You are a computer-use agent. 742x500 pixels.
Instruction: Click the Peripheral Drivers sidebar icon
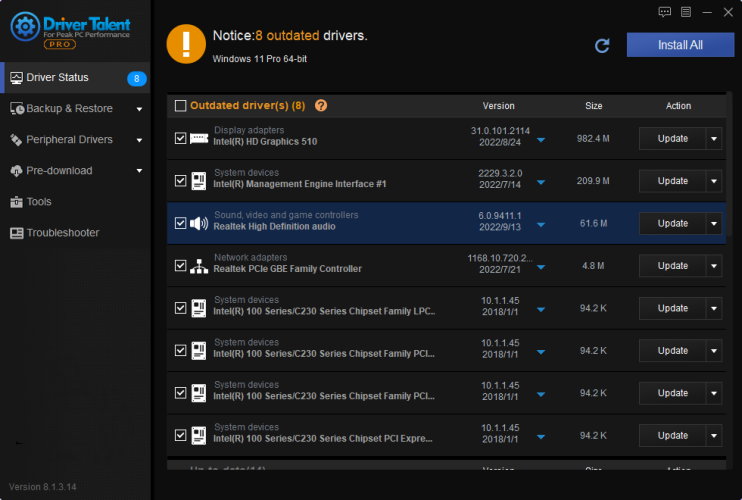[16, 140]
